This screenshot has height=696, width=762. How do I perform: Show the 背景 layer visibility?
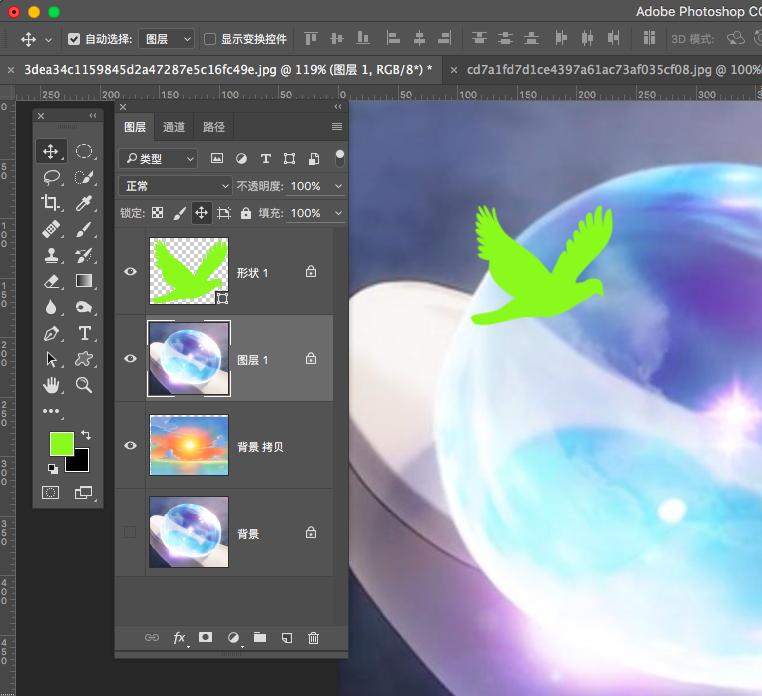point(130,533)
